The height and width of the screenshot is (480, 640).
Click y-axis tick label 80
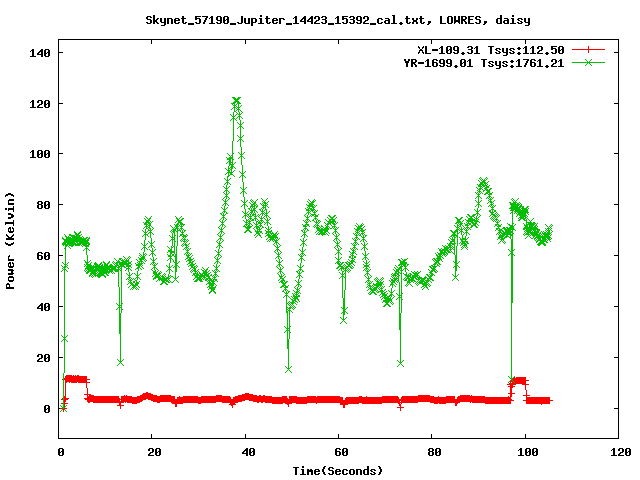point(43,205)
